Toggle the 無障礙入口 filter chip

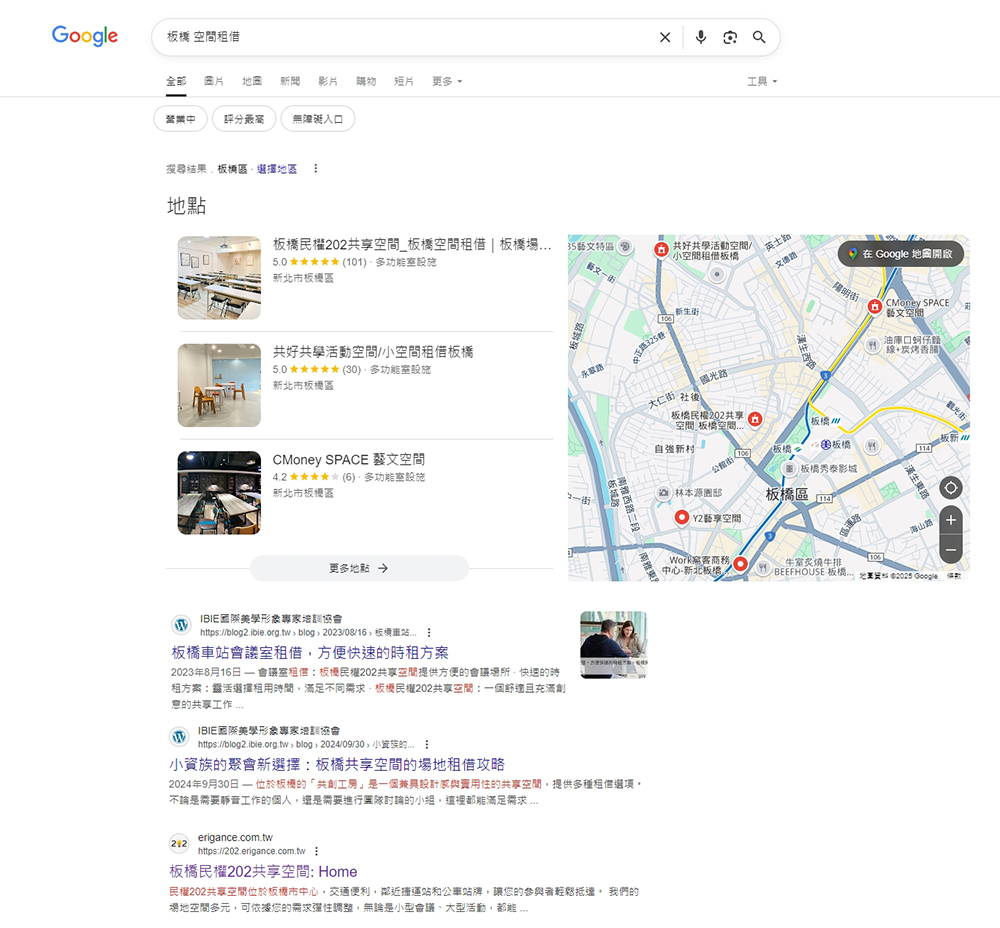click(x=317, y=119)
